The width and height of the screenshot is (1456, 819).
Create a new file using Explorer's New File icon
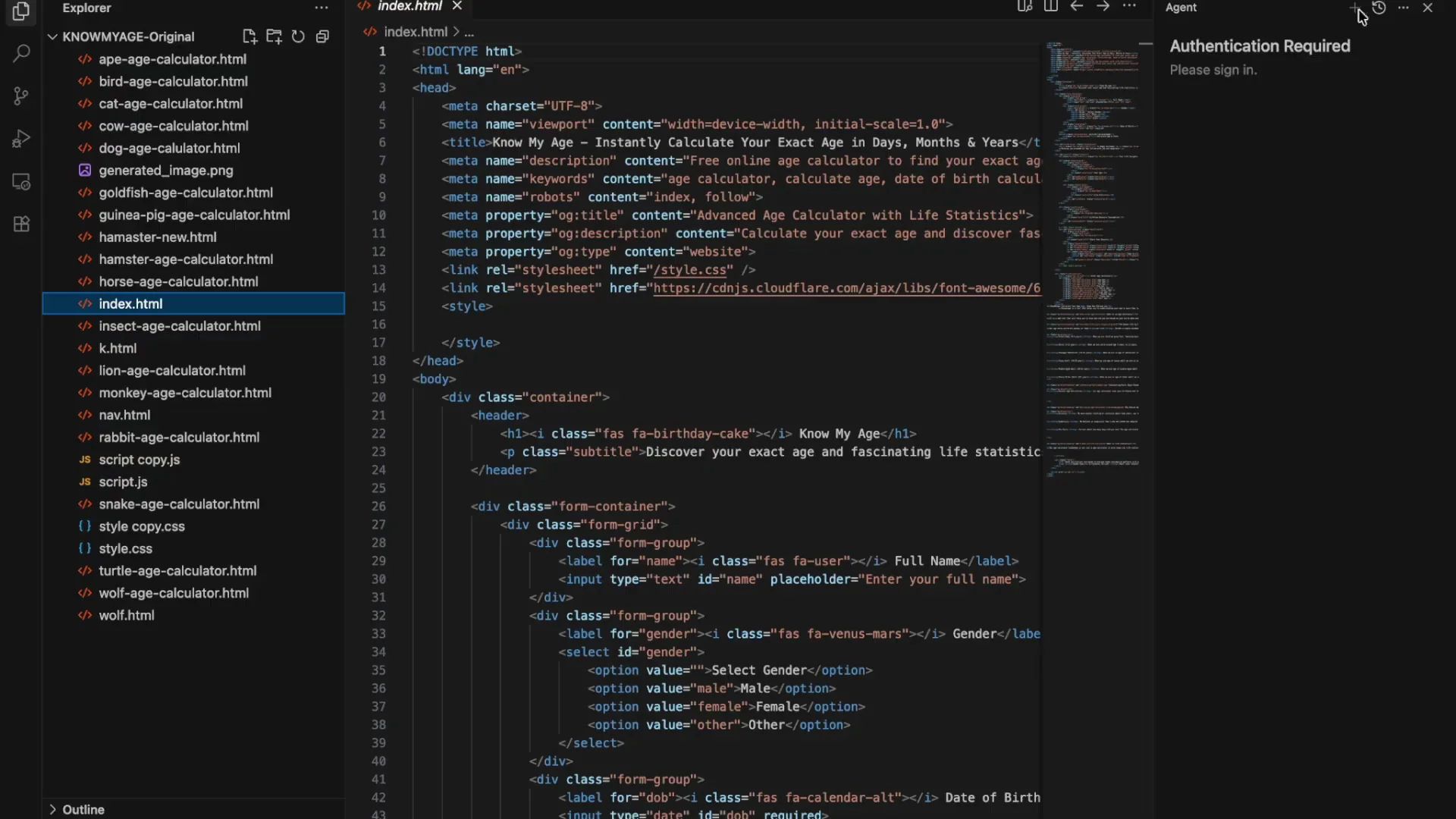tap(249, 36)
